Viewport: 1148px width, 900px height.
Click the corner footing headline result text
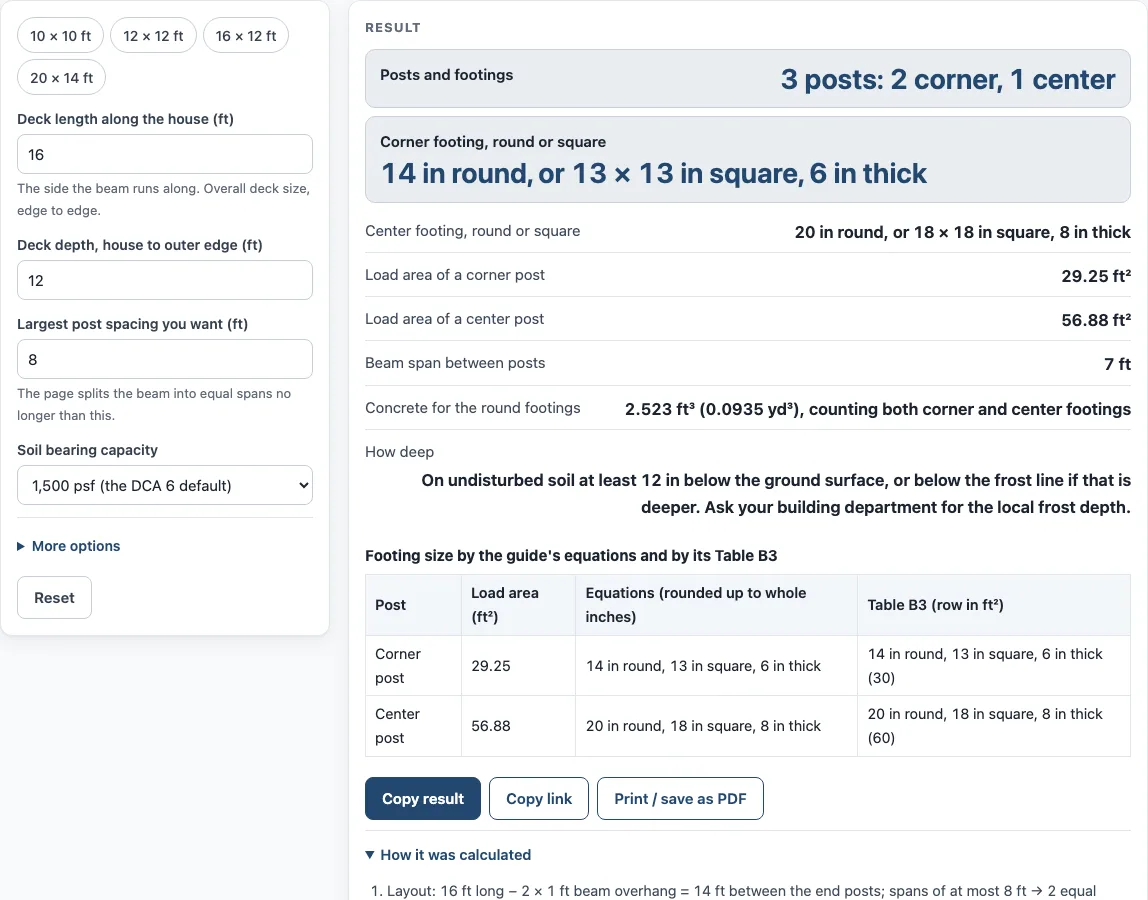coord(654,174)
